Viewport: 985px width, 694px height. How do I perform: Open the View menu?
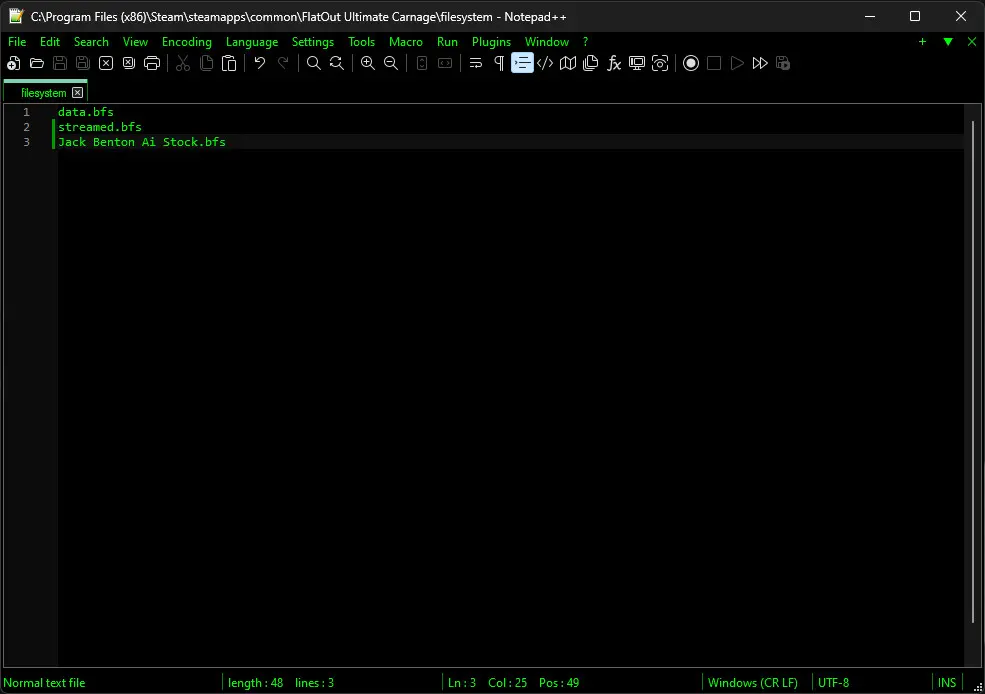coord(135,42)
